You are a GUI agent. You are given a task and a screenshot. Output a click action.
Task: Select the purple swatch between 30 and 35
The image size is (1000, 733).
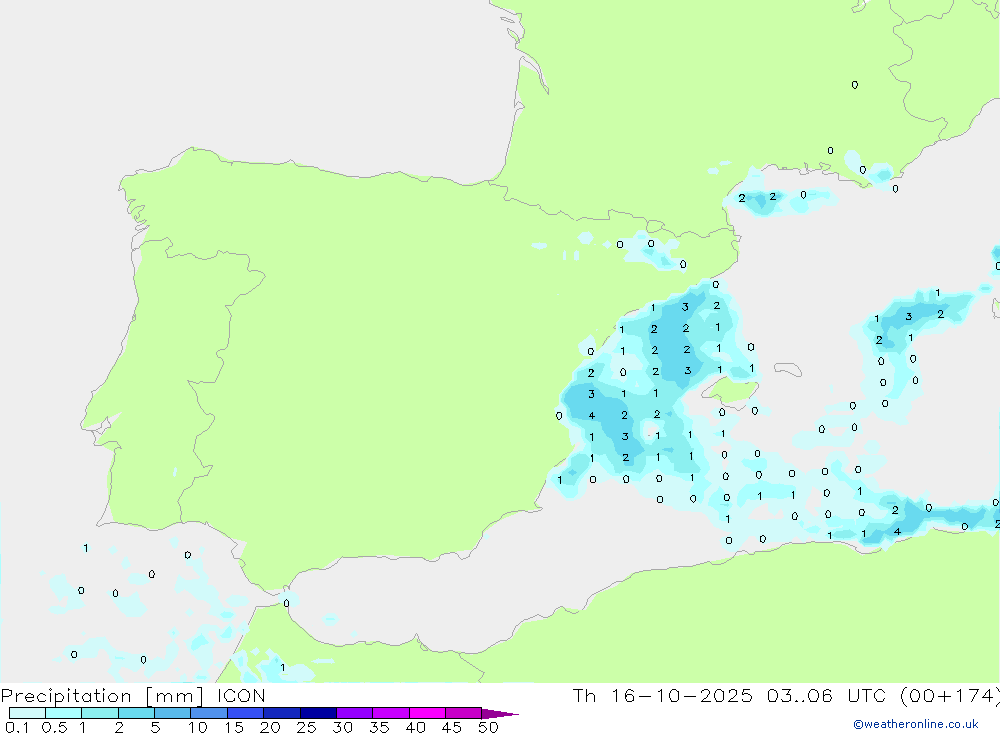[355, 713]
